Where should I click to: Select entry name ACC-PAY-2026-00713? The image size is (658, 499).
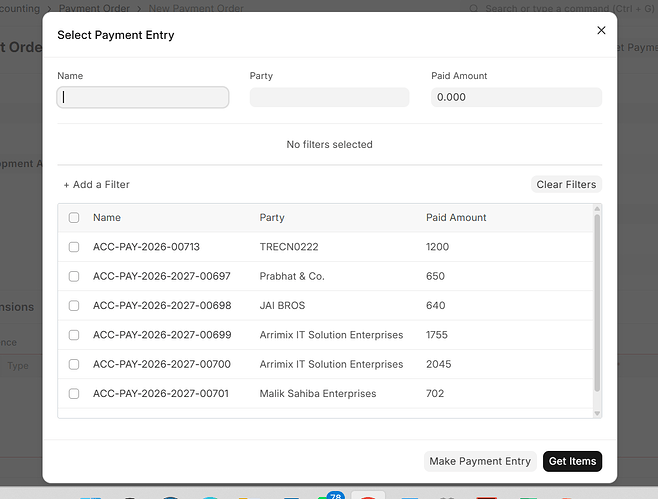click(x=146, y=247)
